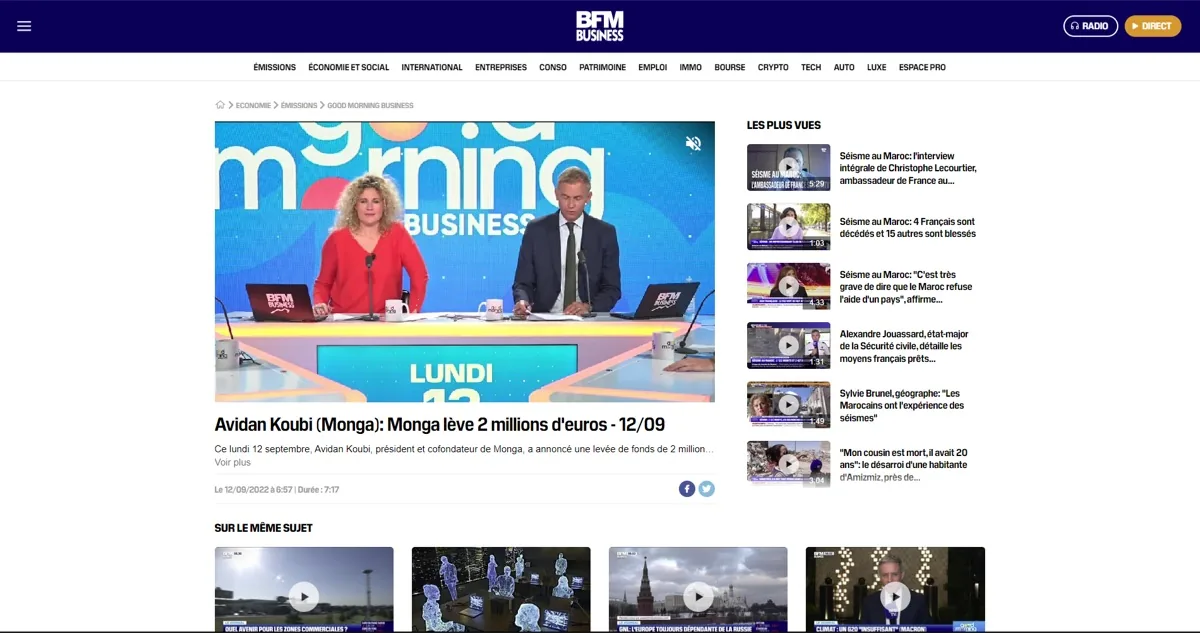The height and width of the screenshot is (633, 1200).
Task: Open the Entreprises section
Action: click(501, 68)
